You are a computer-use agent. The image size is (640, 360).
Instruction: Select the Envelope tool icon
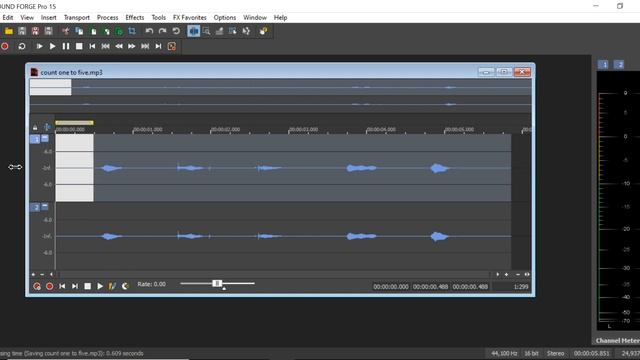[x=246, y=31]
